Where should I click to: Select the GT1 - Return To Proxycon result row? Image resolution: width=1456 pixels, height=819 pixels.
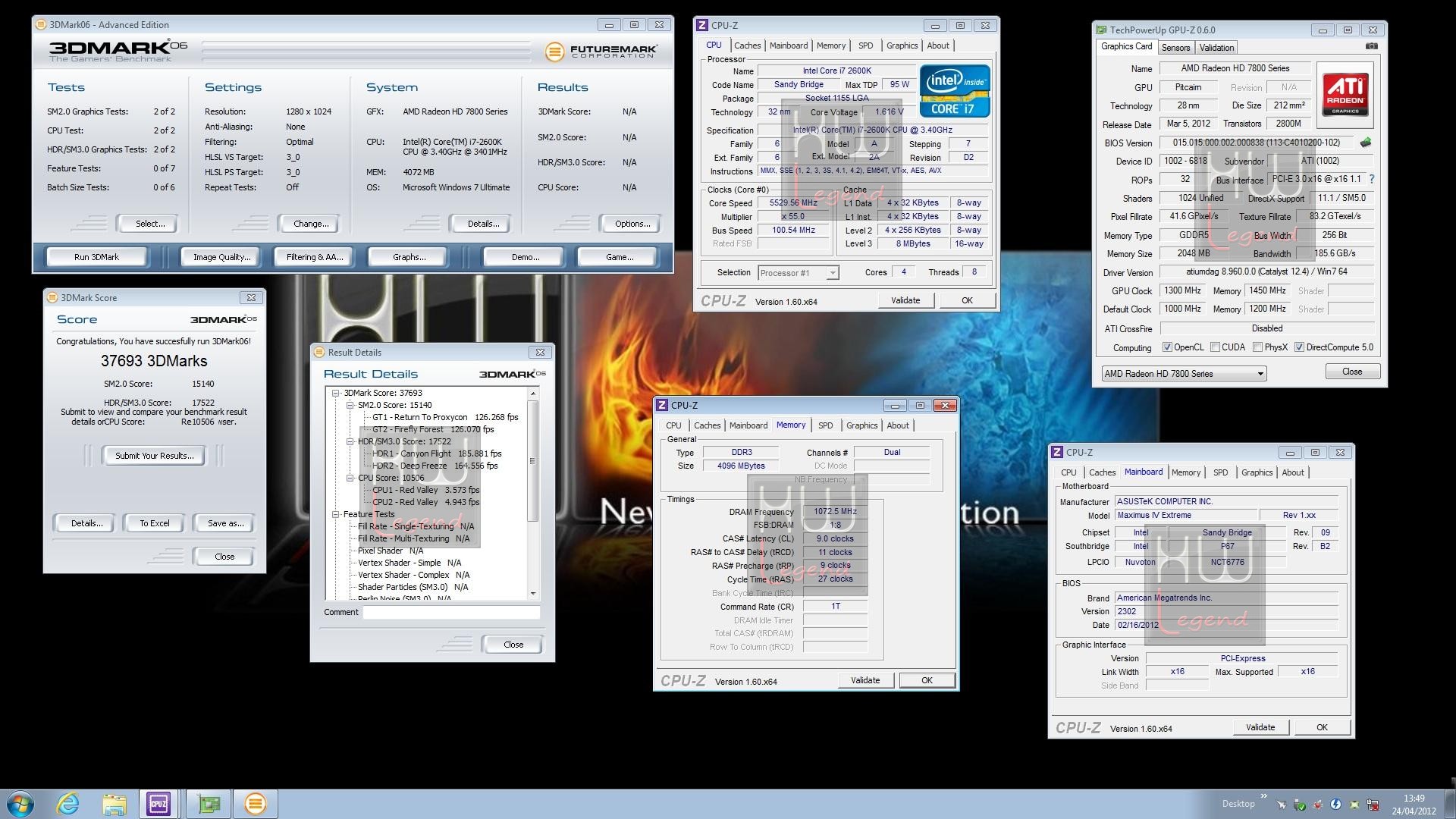pos(445,417)
